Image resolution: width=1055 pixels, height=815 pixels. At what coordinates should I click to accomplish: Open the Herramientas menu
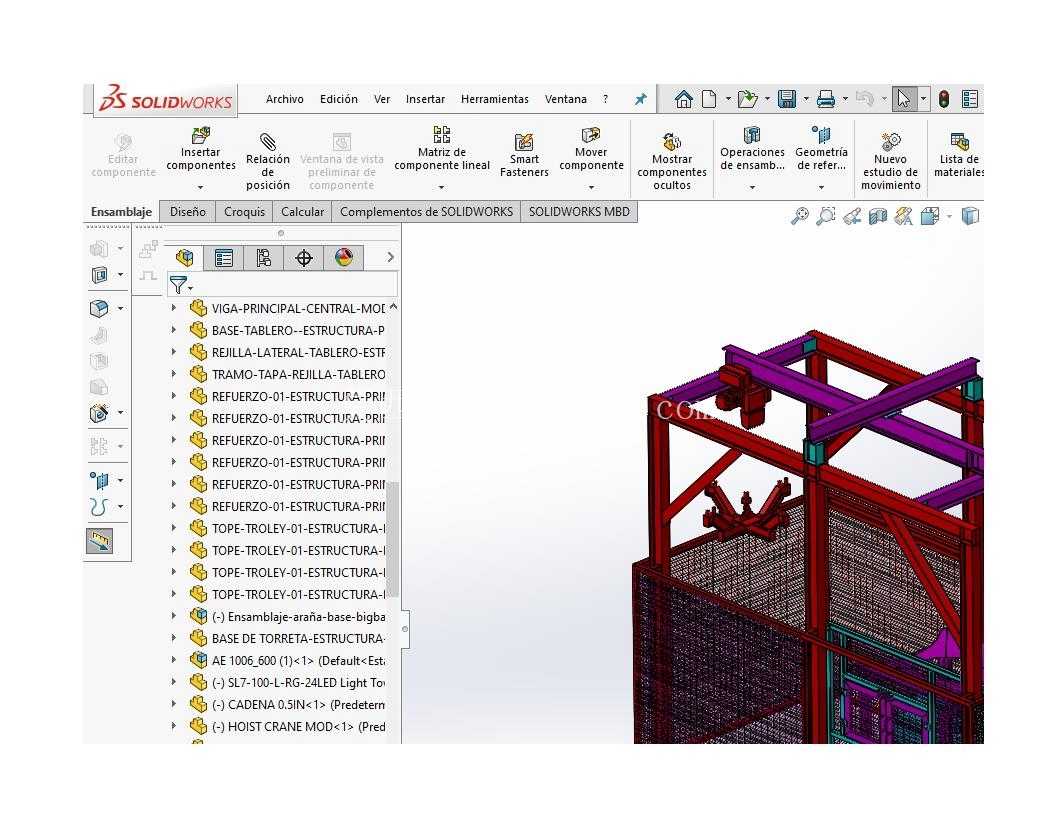coord(495,99)
